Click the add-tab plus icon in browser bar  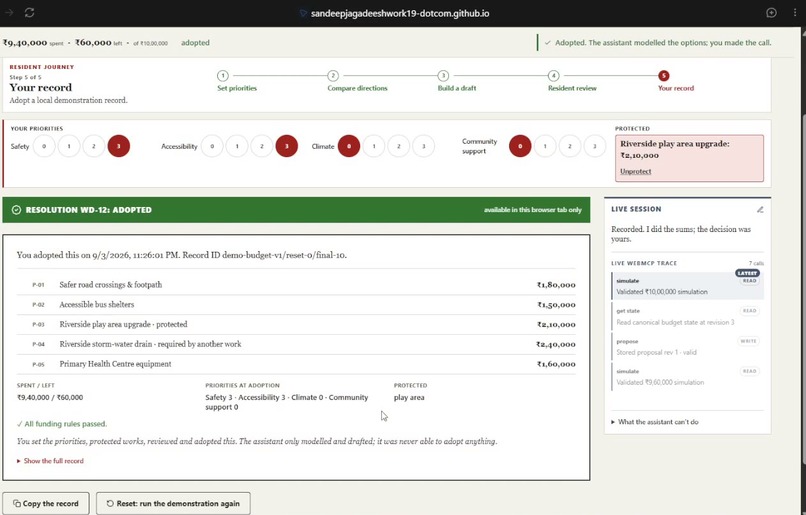tap(771, 13)
